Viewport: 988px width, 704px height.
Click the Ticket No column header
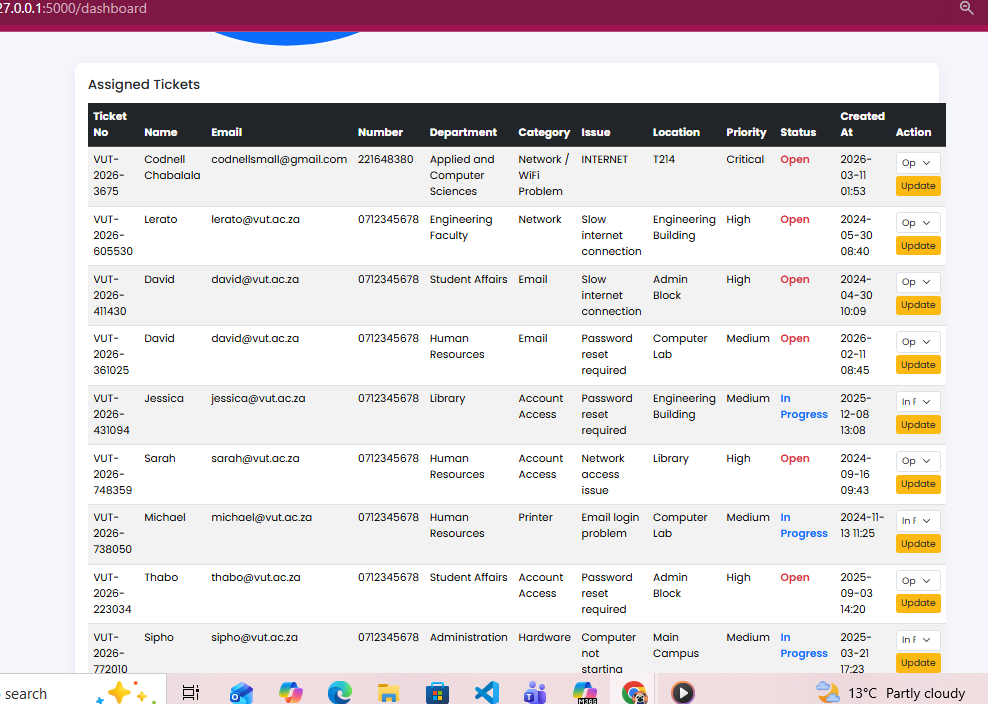(x=110, y=124)
